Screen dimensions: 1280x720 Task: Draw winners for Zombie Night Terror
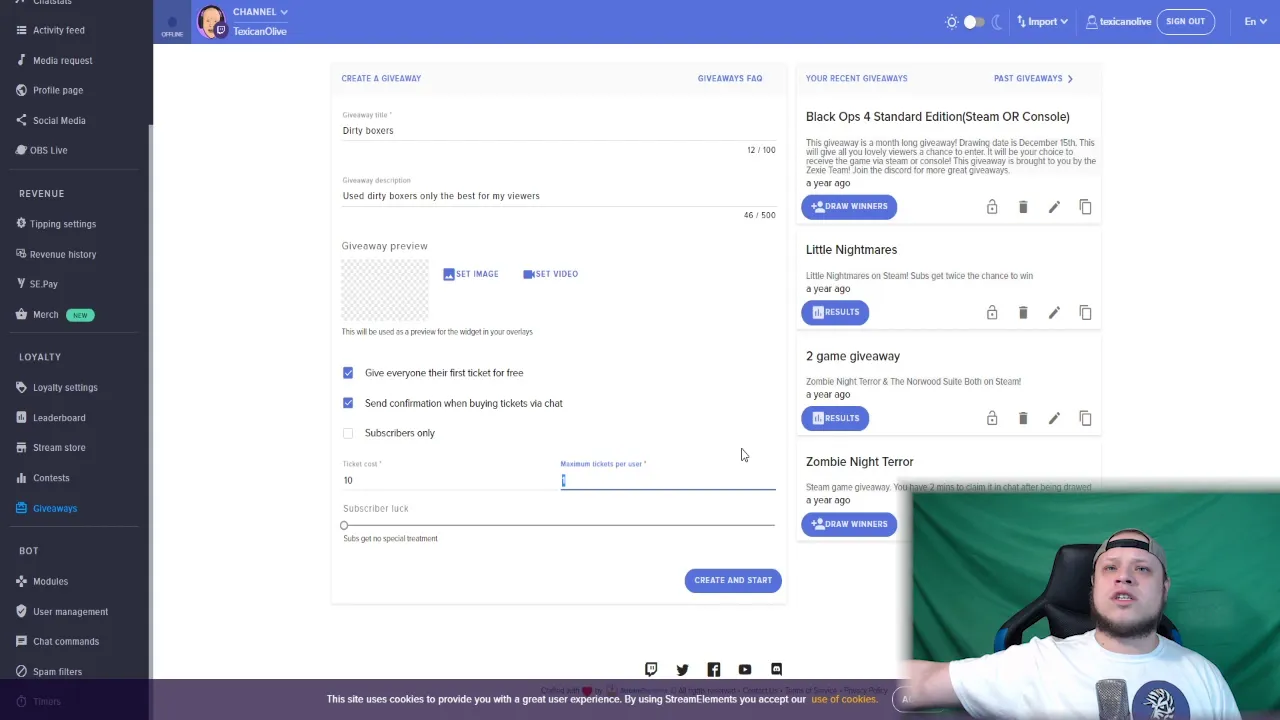tap(849, 524)
